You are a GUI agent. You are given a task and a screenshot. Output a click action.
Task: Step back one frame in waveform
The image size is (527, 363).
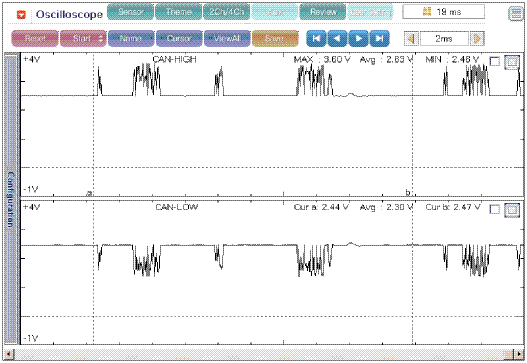(337, 38)
